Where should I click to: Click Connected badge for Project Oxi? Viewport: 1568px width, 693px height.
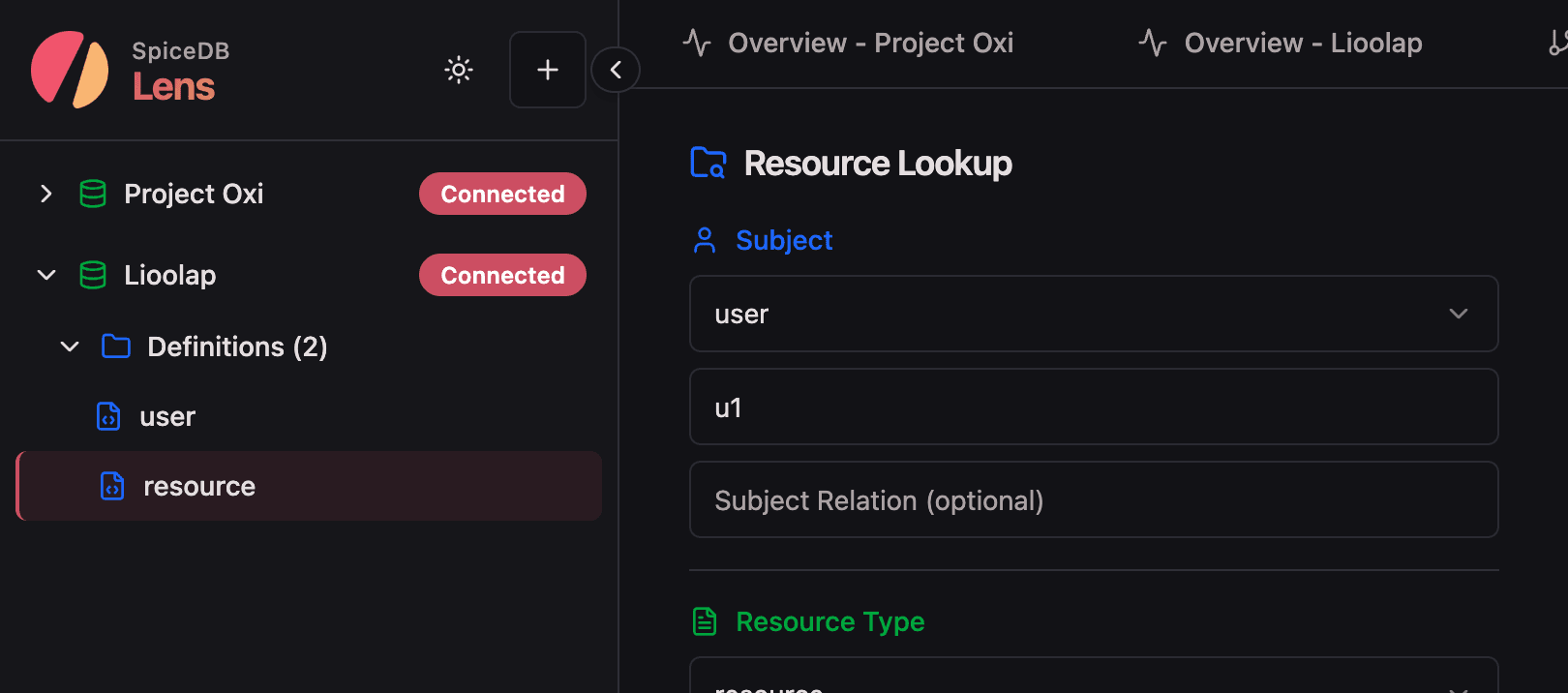pos(502,194)
